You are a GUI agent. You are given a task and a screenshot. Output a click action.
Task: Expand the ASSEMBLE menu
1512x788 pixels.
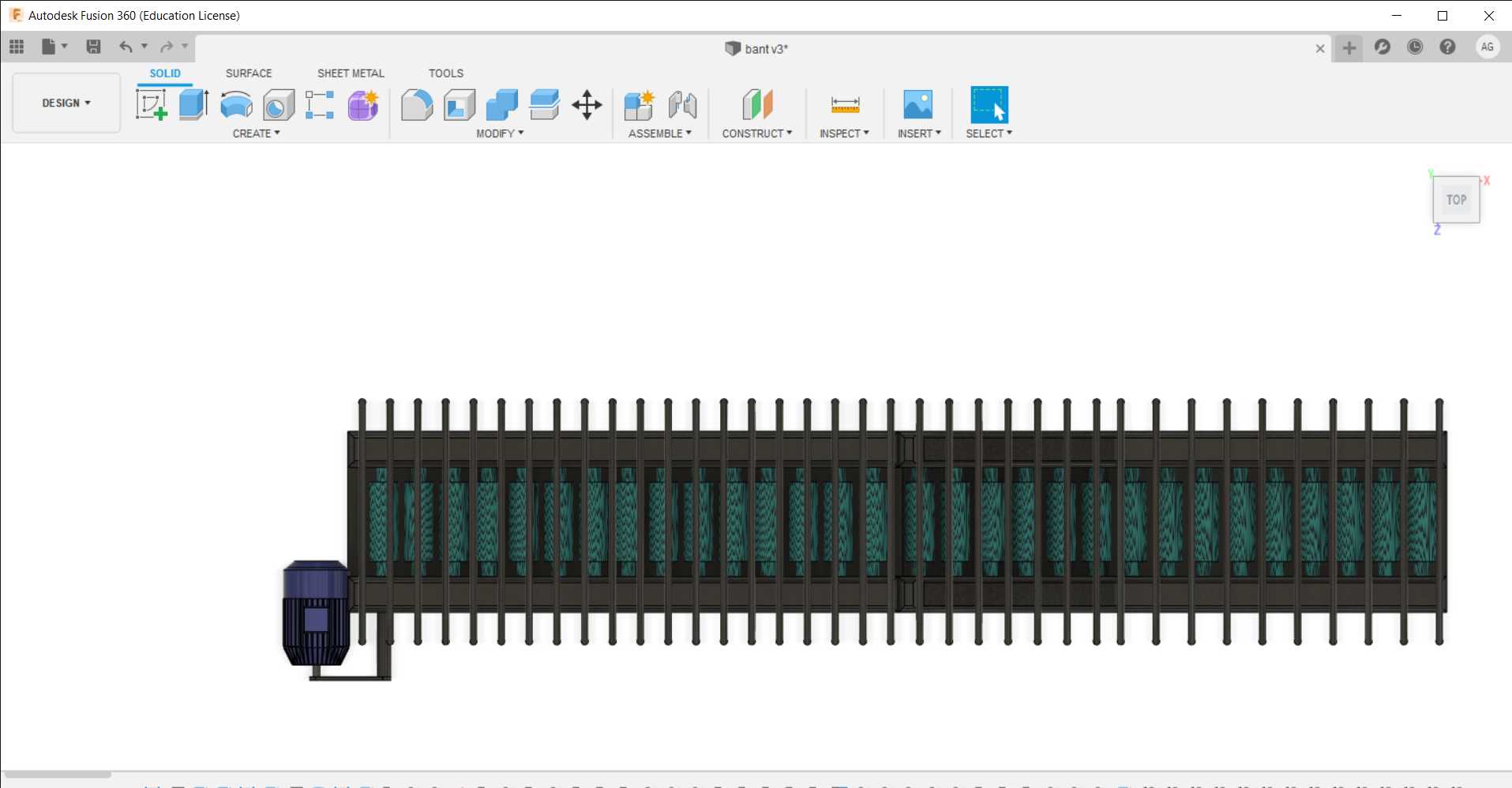tap(660, 133)
